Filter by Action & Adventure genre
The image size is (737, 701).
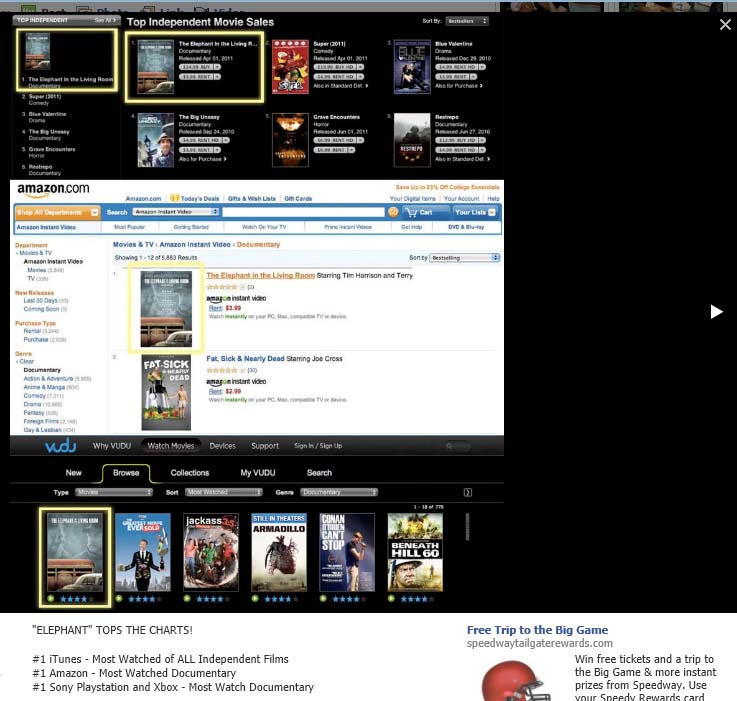[48, 378]
